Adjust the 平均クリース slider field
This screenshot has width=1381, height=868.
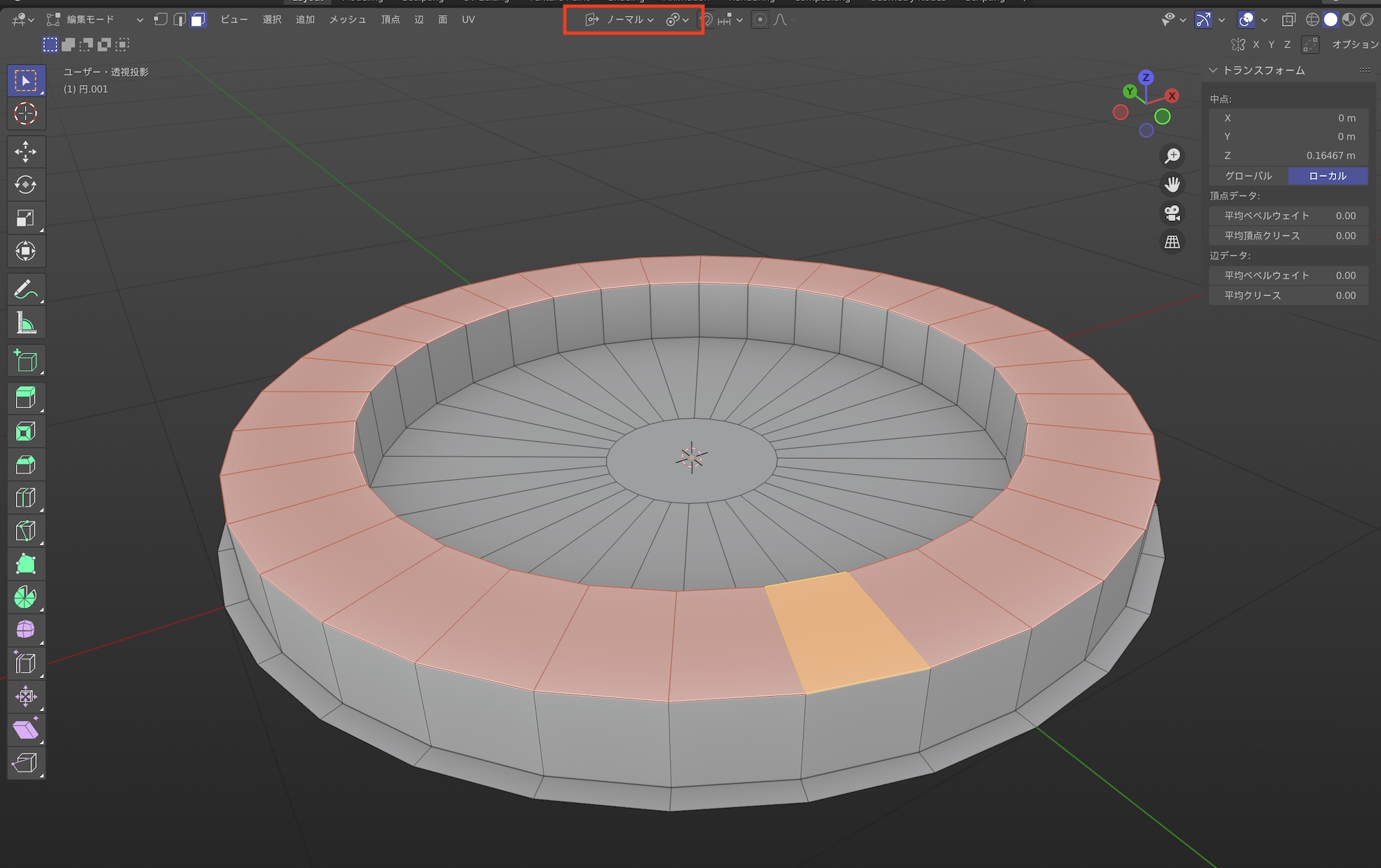[1288, 296]
